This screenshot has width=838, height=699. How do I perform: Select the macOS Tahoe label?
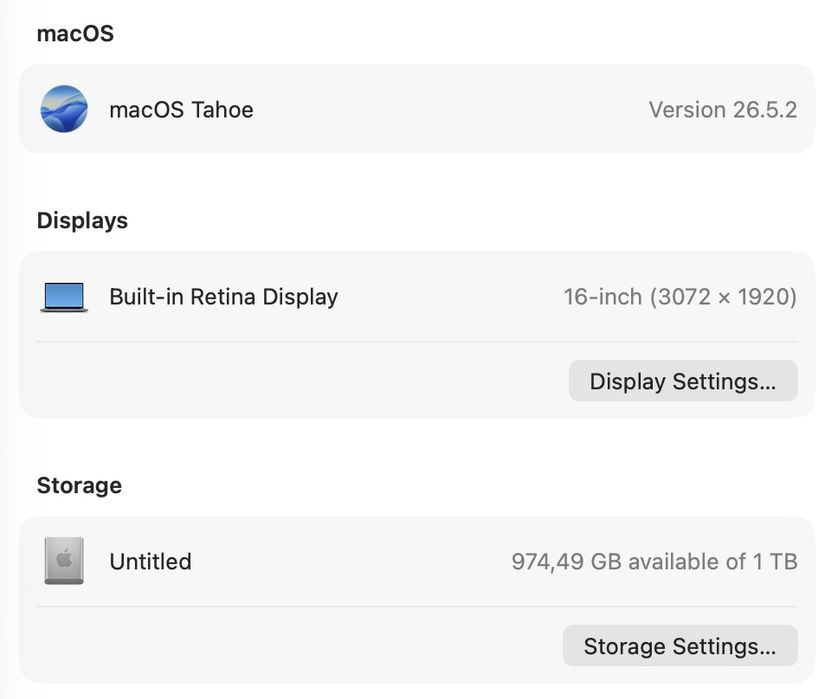pos(181,110)
